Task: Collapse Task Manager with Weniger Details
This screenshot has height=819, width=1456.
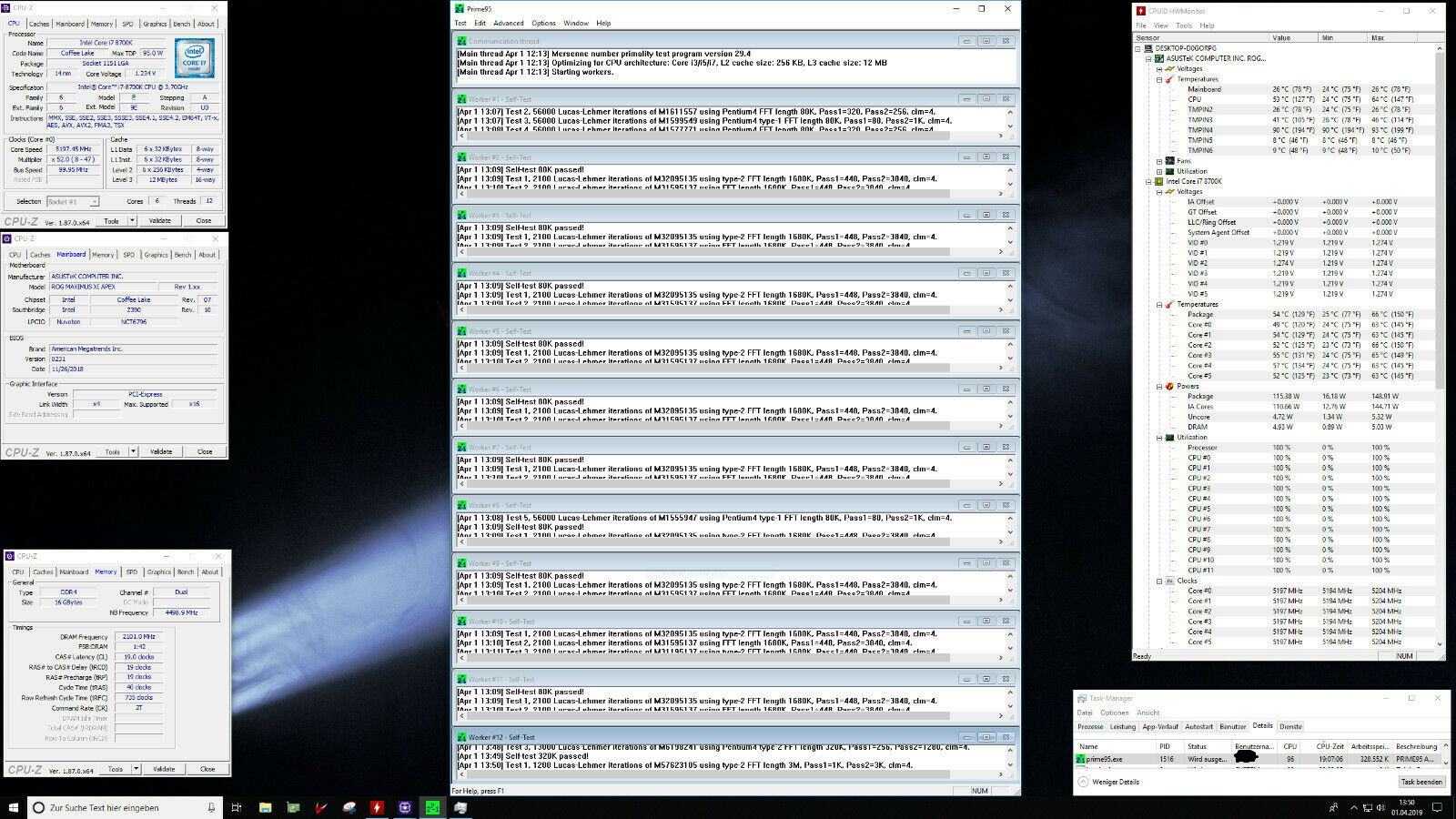Action: click(1107, 782)
